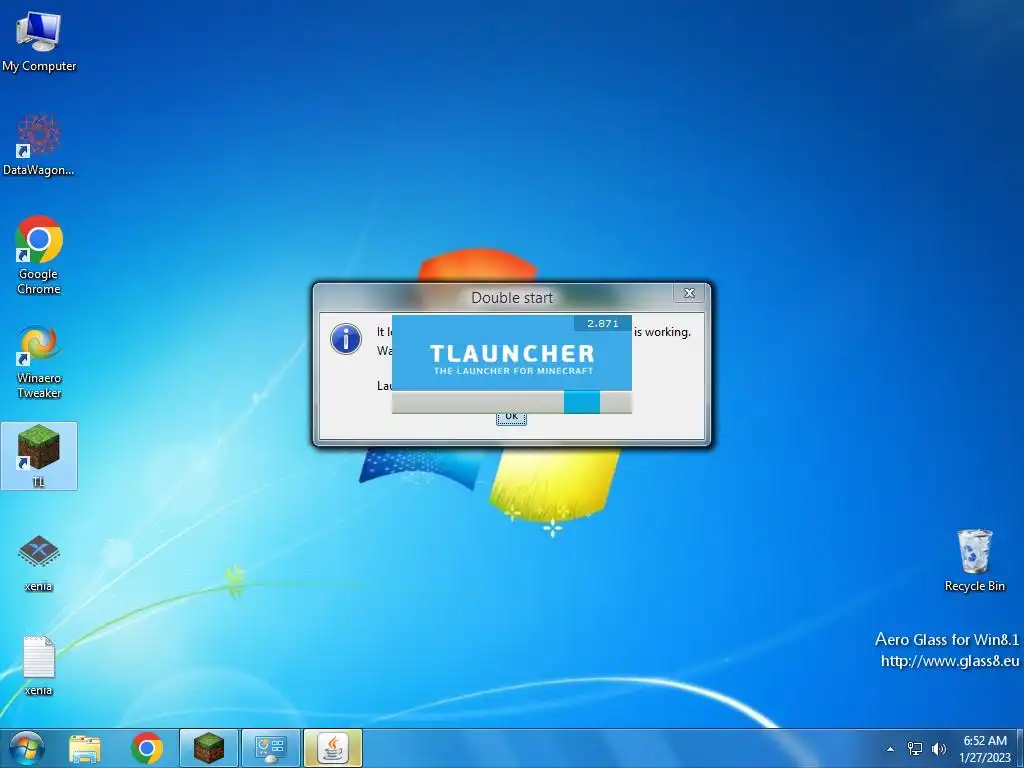Open the clock showing 6:52 AM
Image resolution: width=1024 pixels, height=768 pixels.
pyautogui.click(x=985, y=749)
